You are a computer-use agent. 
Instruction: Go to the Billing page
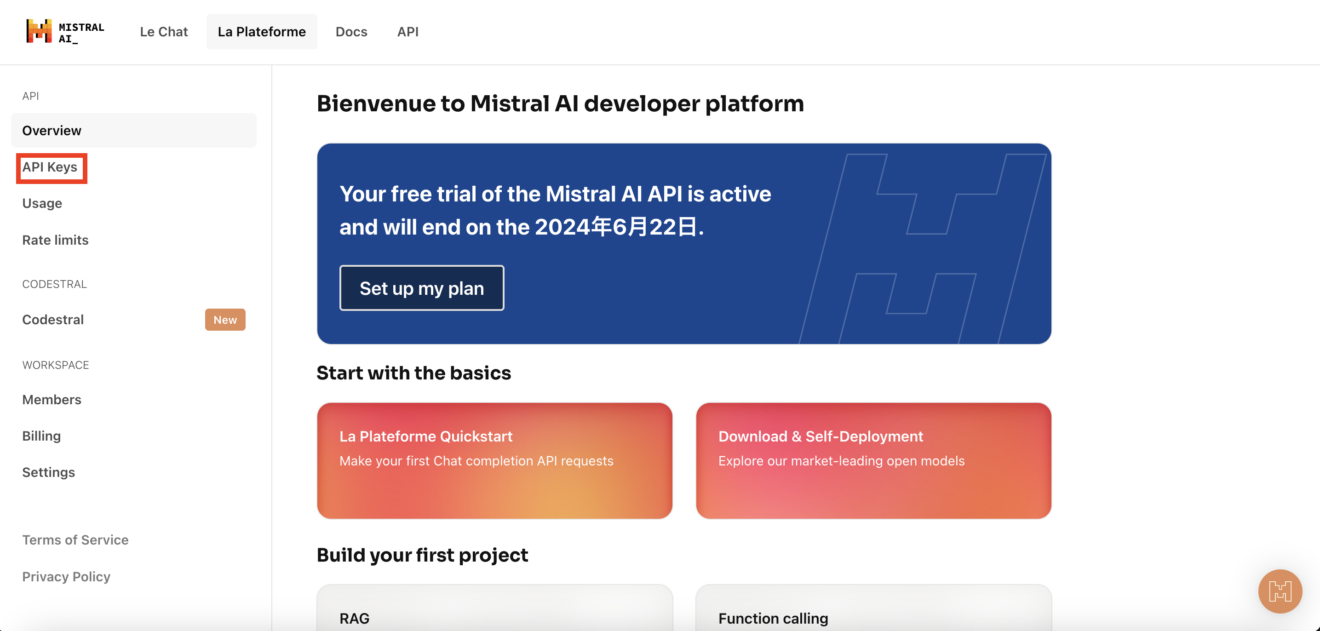41,436
